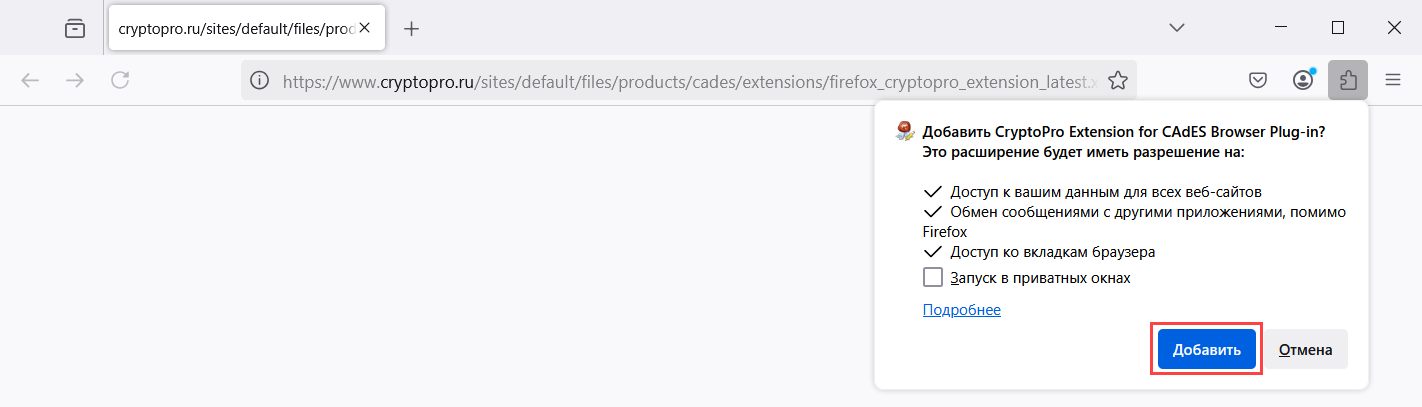Reload the current page
This screenshot has width=1422, height=407.
point(120,80)
